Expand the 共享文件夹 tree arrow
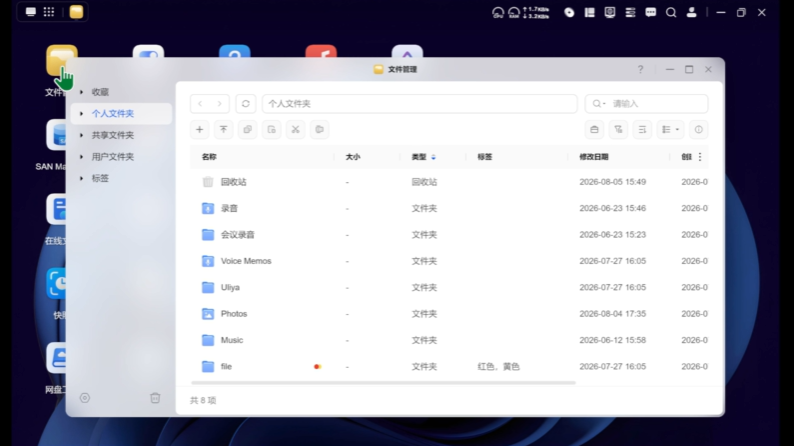The image size is (794, 446). click(x=82, y=135)
